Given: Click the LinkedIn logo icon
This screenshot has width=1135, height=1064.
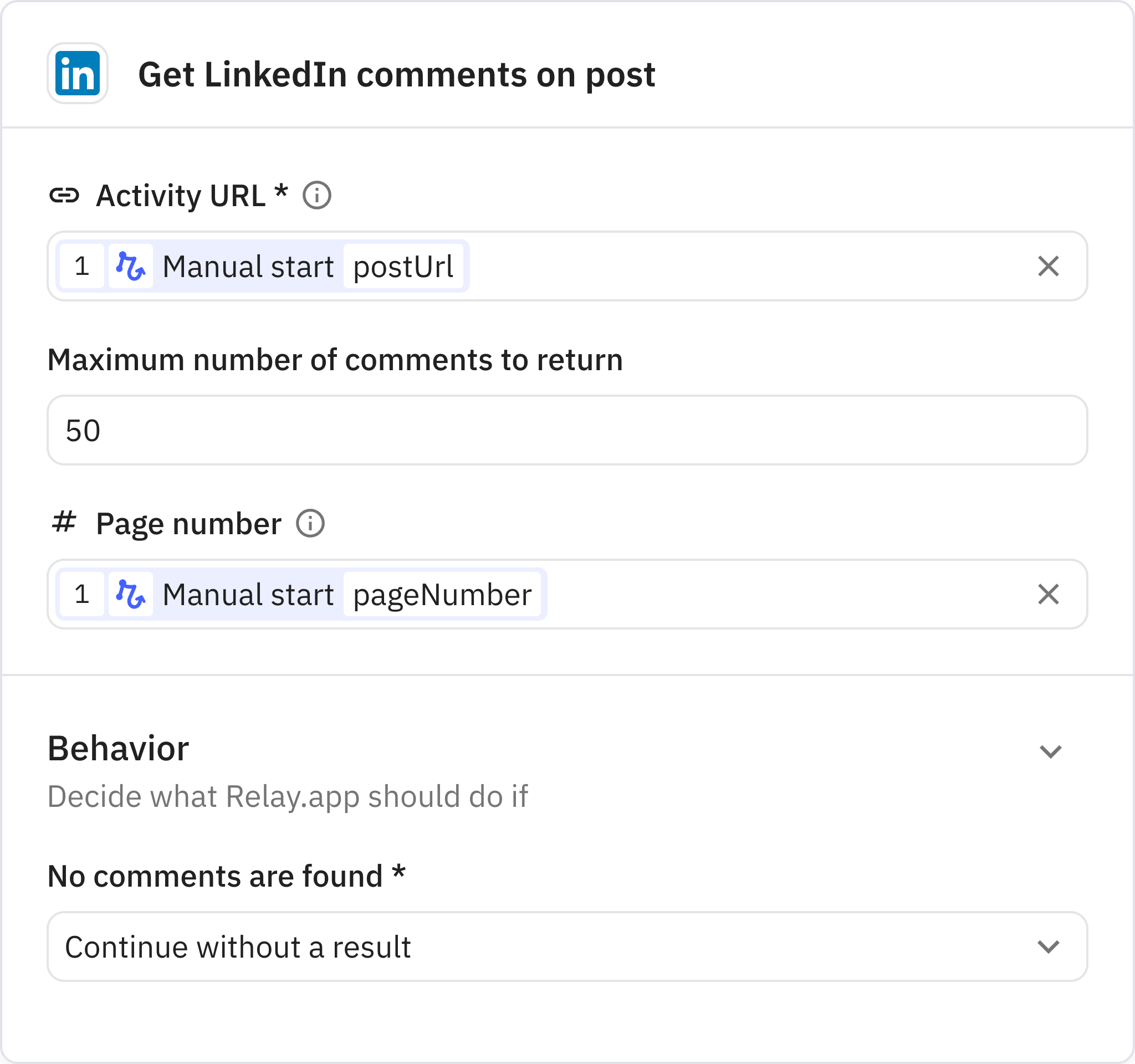Looking at the screenshot, I should coord(78,74).
